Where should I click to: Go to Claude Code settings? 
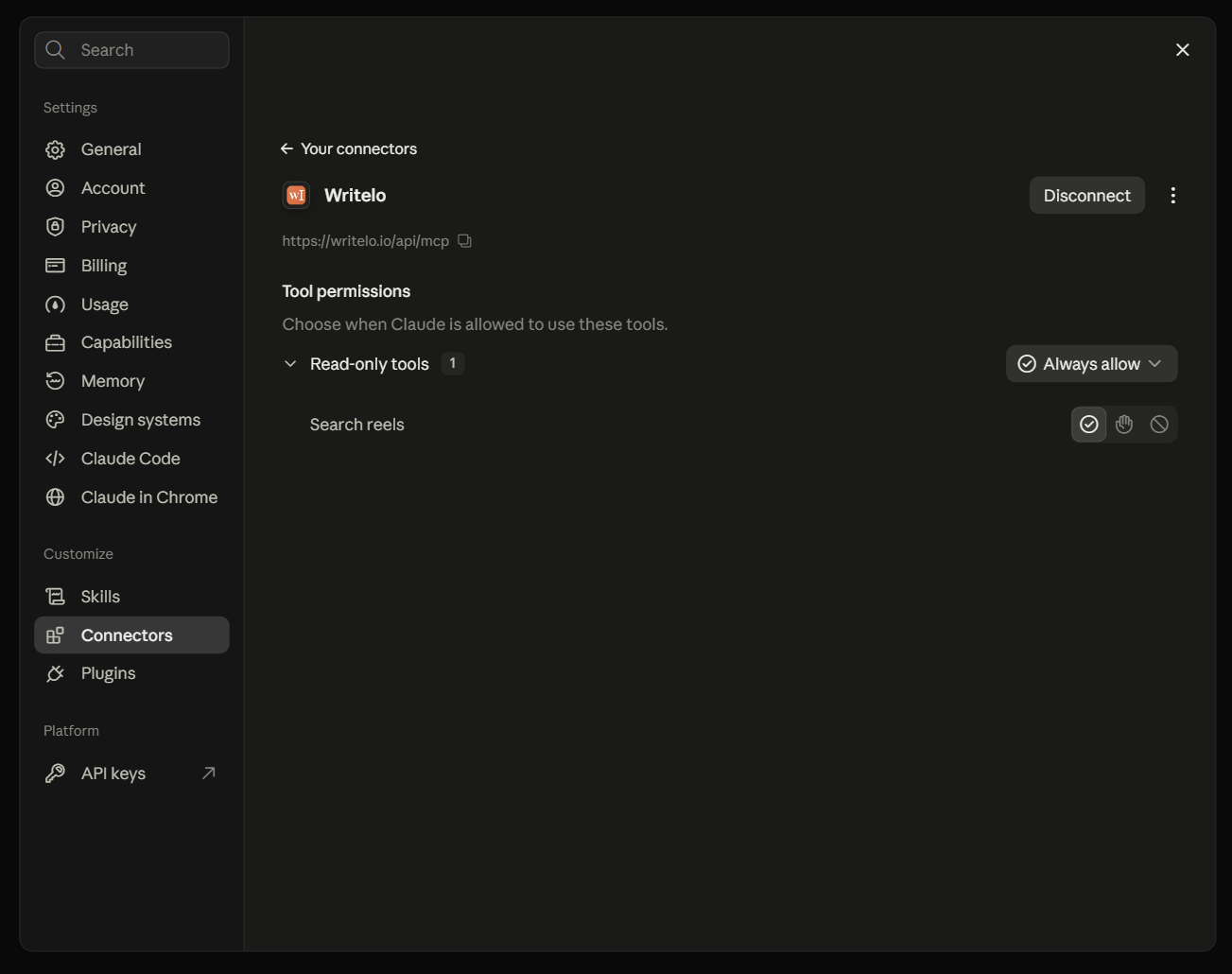pos(131,459)
